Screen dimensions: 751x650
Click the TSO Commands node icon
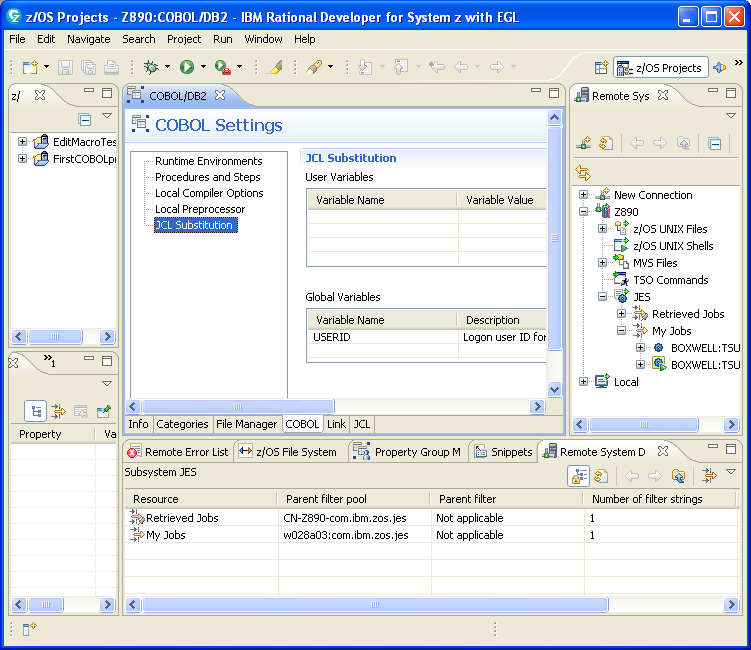pos(621,280)
